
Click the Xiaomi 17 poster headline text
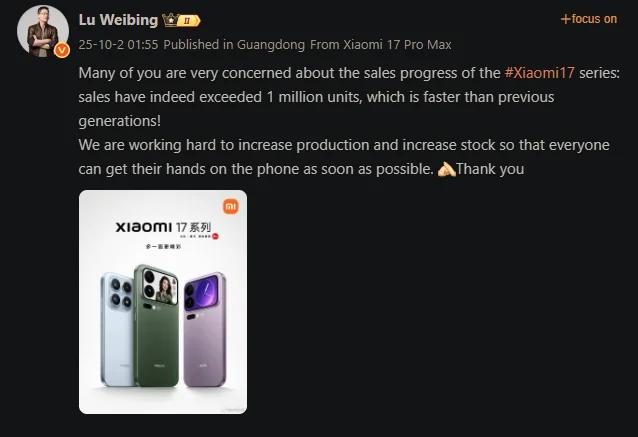tap(163, 227)
